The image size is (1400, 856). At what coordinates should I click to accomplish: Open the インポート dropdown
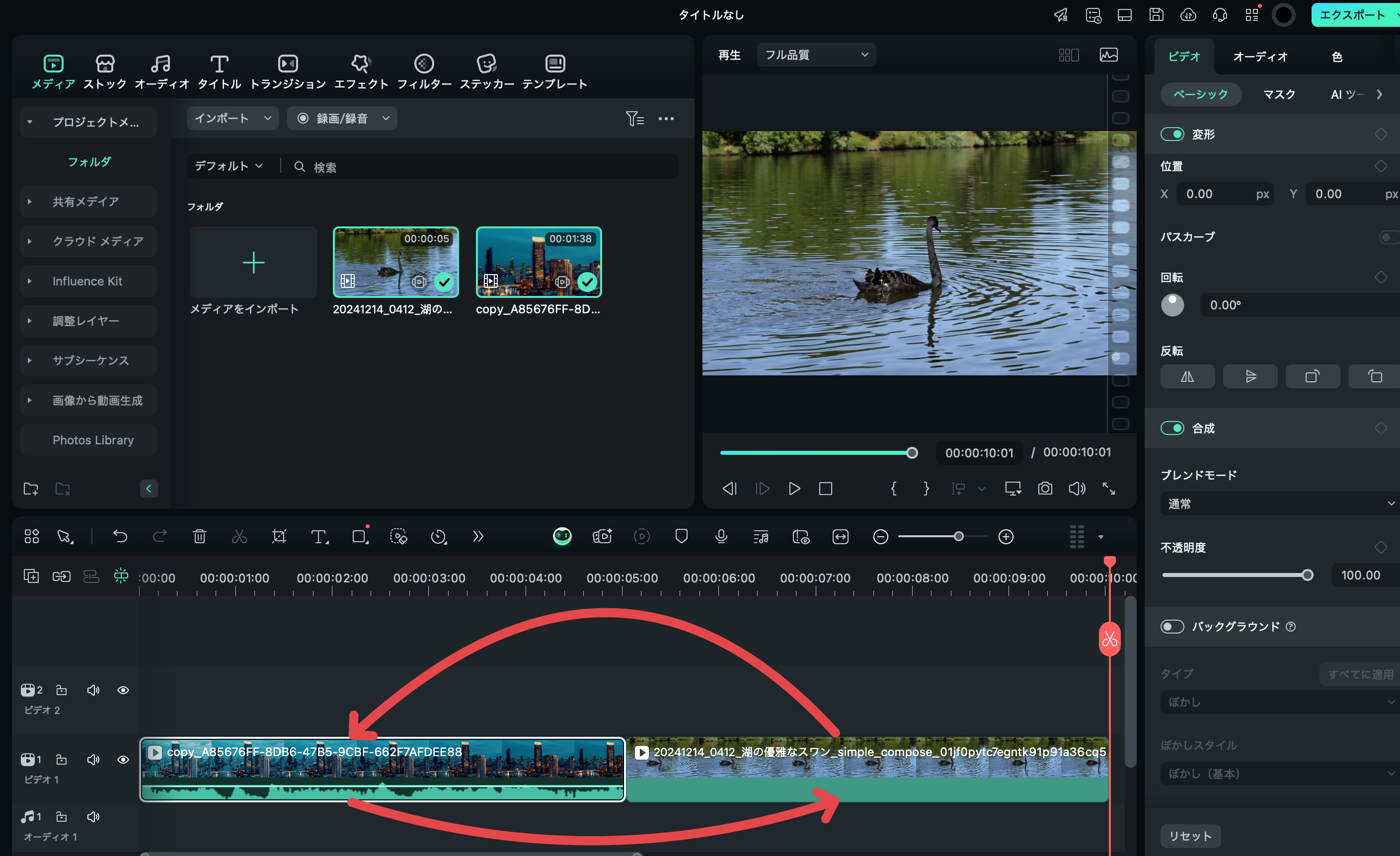[x=233, y=118]
